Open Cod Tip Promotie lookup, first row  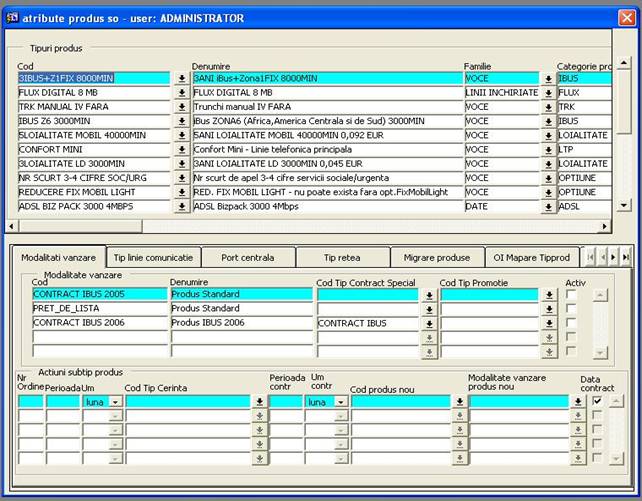[x=548, y=295]
